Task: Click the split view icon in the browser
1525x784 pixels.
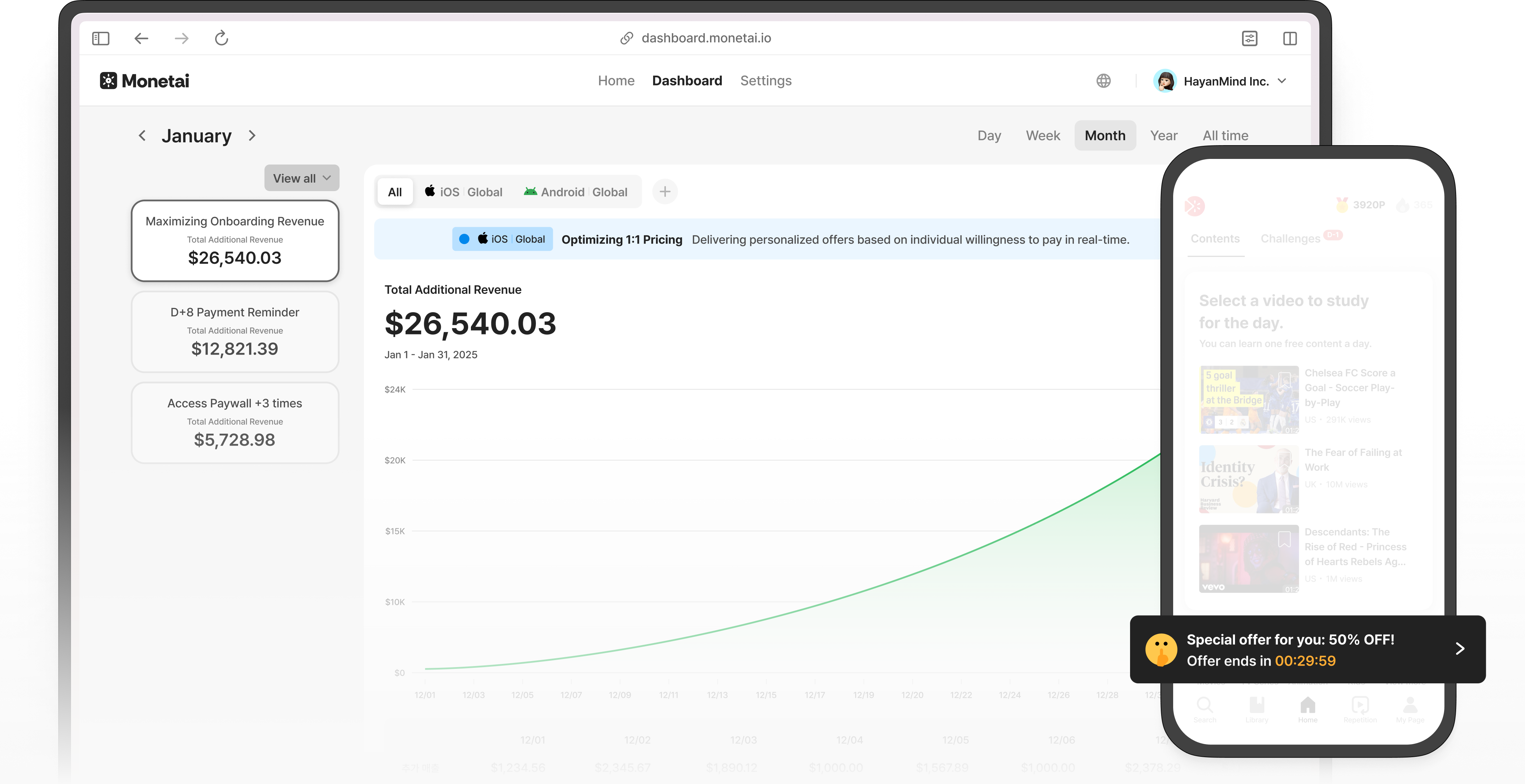Action: pos(1289,38)
